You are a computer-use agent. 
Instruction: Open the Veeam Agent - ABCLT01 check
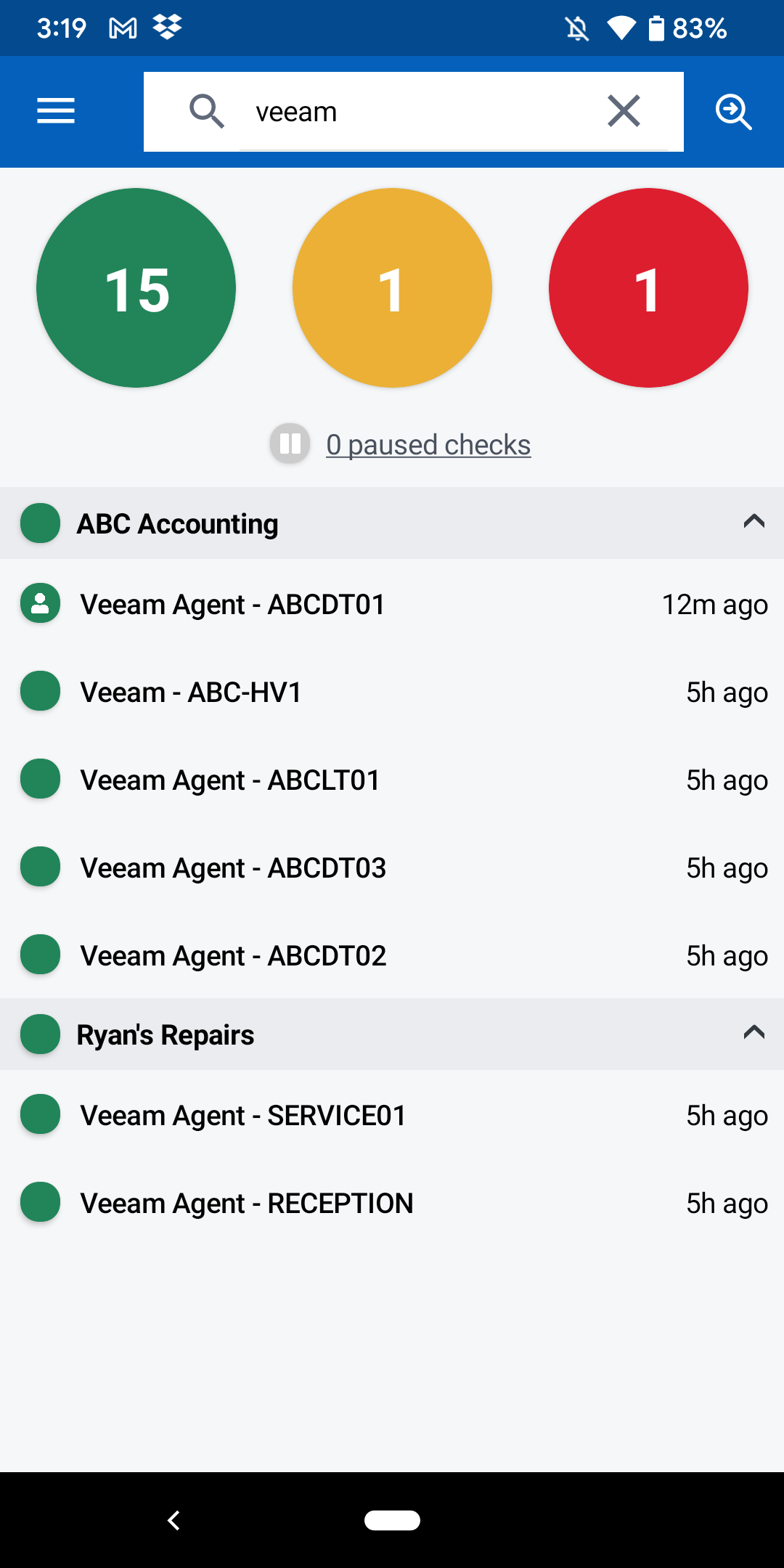click(x=230, y=780)
